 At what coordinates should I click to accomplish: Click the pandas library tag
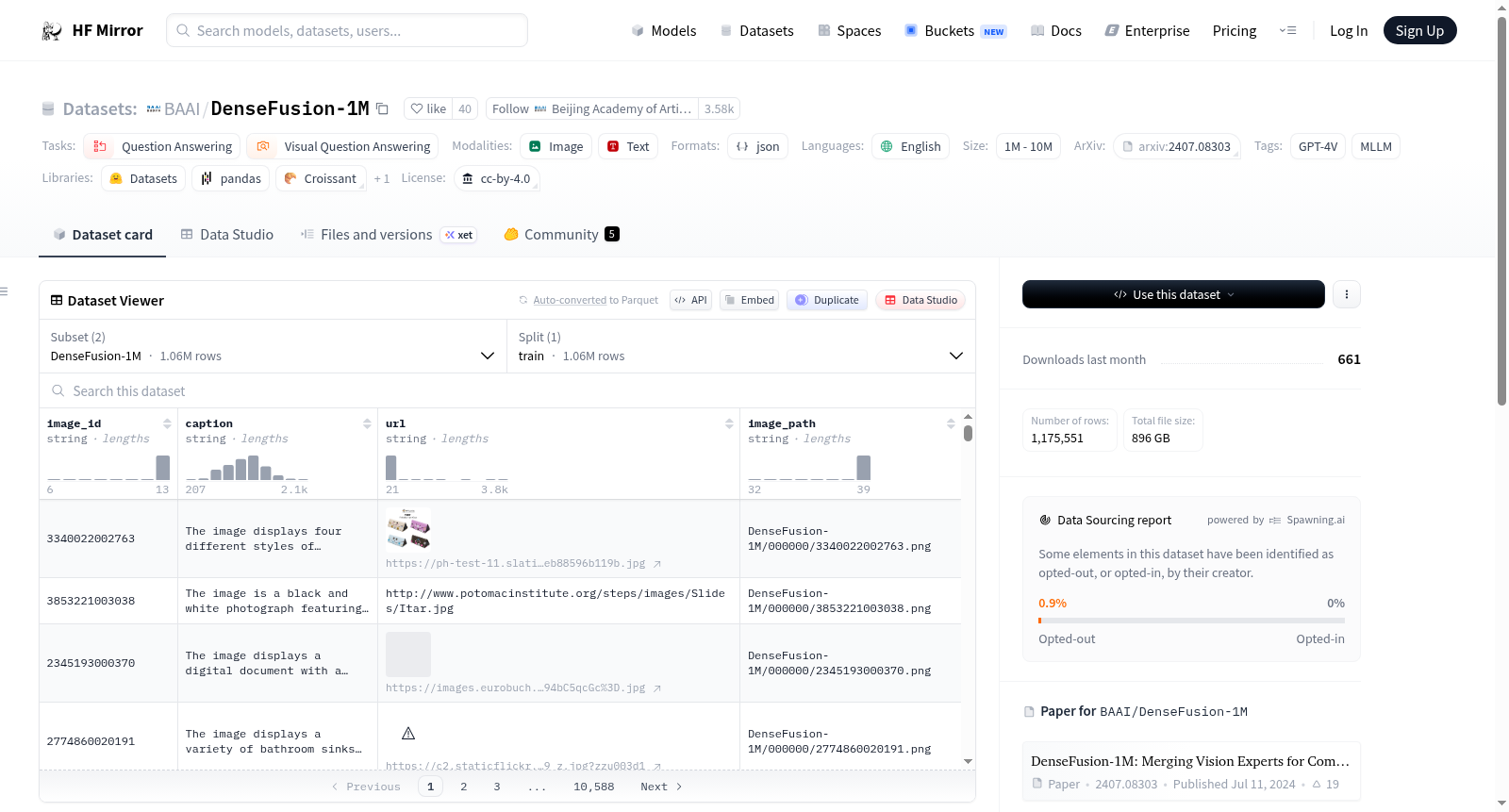(x=231, y=178)
